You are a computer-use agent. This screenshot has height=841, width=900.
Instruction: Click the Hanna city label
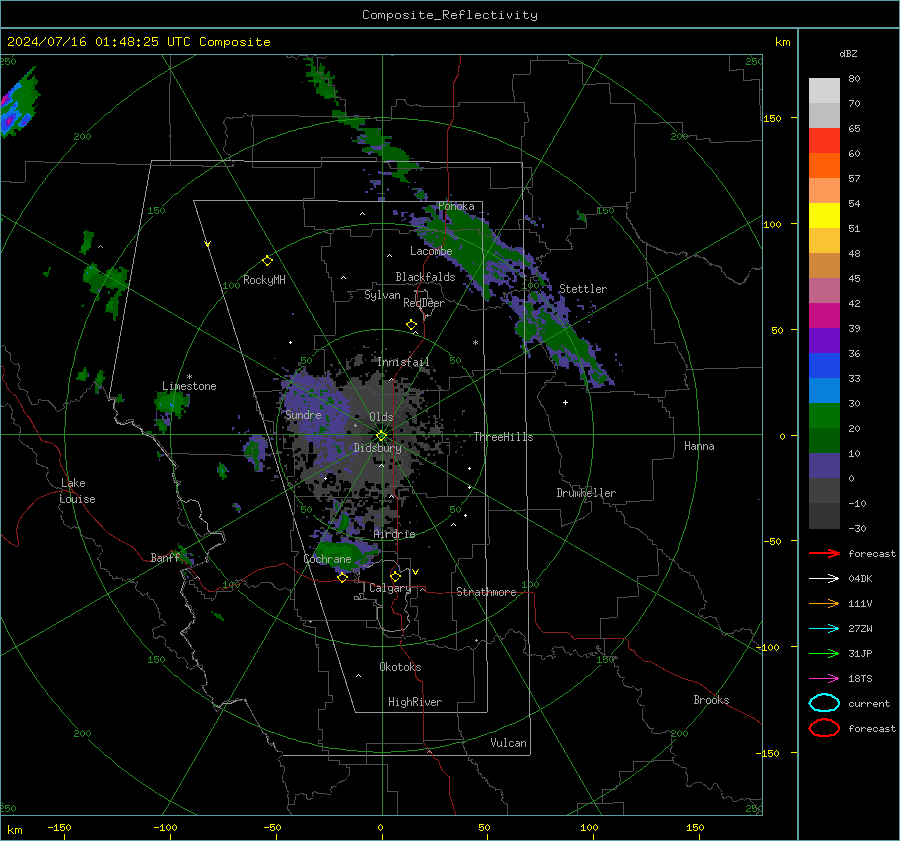pyautogui.click(x=699, y=446)
